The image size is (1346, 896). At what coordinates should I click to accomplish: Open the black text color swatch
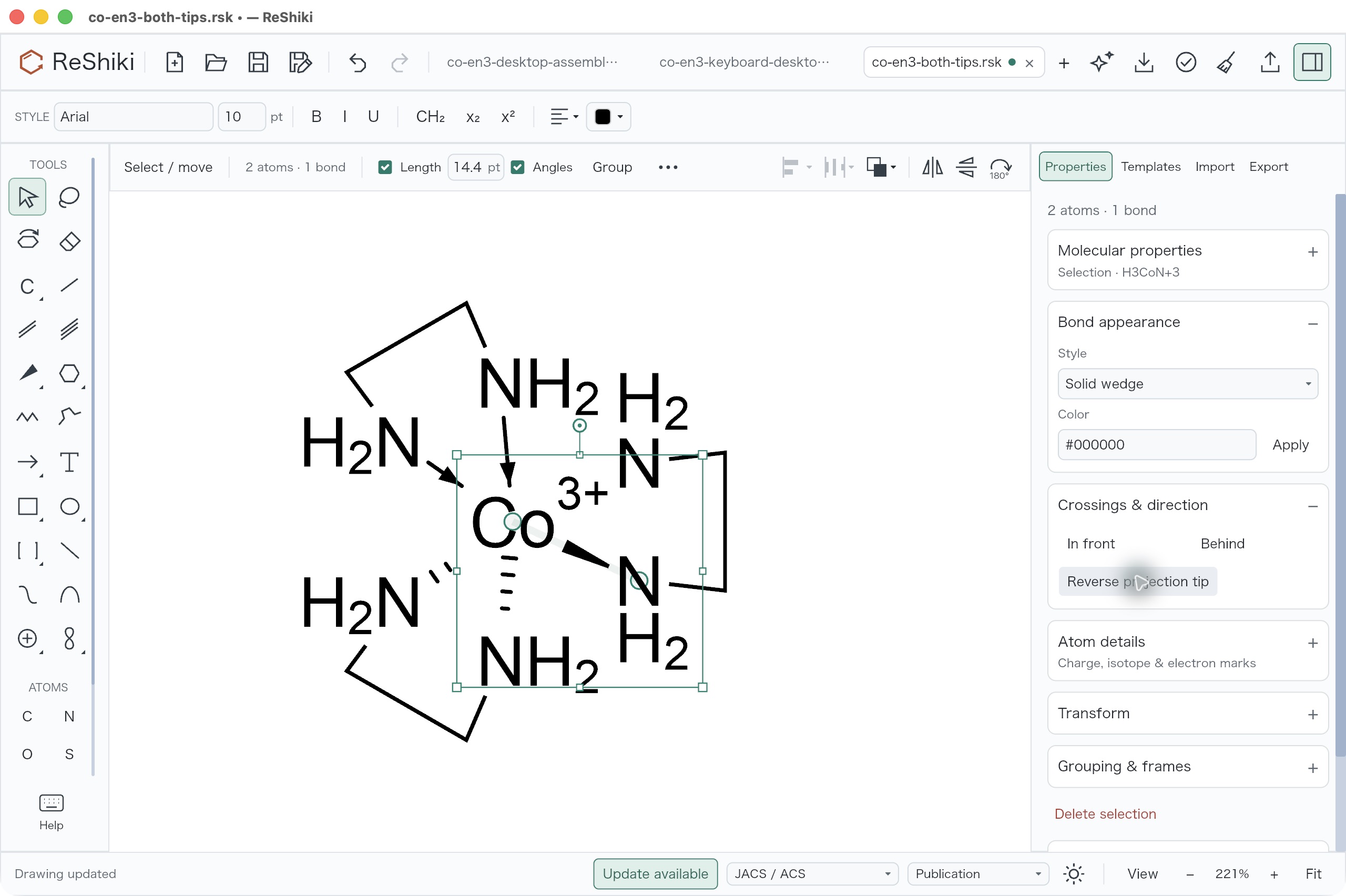click(x=608, y=117)
